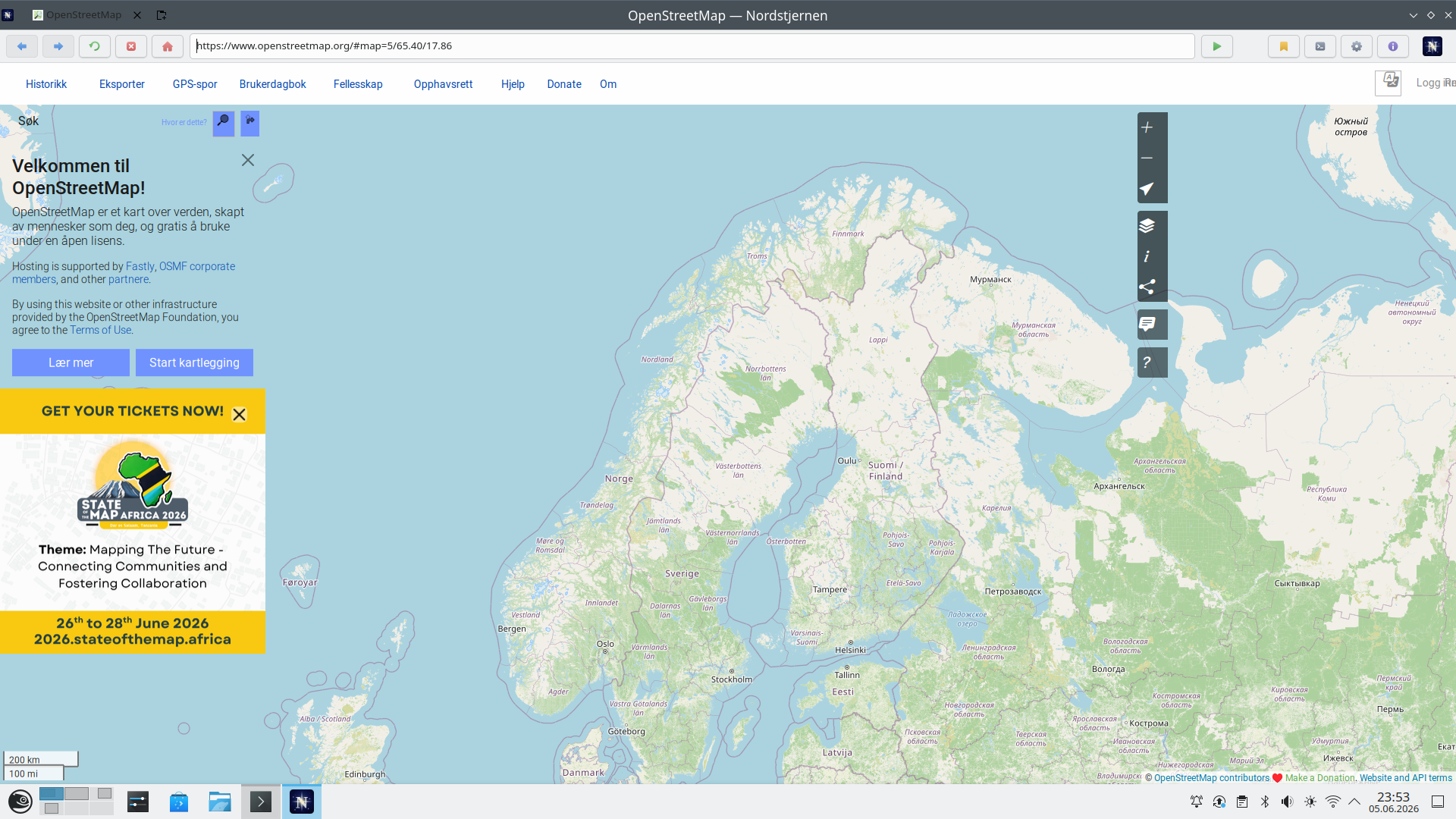Open the yellow bookmarks icon
The height and width of the screenshot is (819, 1456).
(x=1284, y=46)
